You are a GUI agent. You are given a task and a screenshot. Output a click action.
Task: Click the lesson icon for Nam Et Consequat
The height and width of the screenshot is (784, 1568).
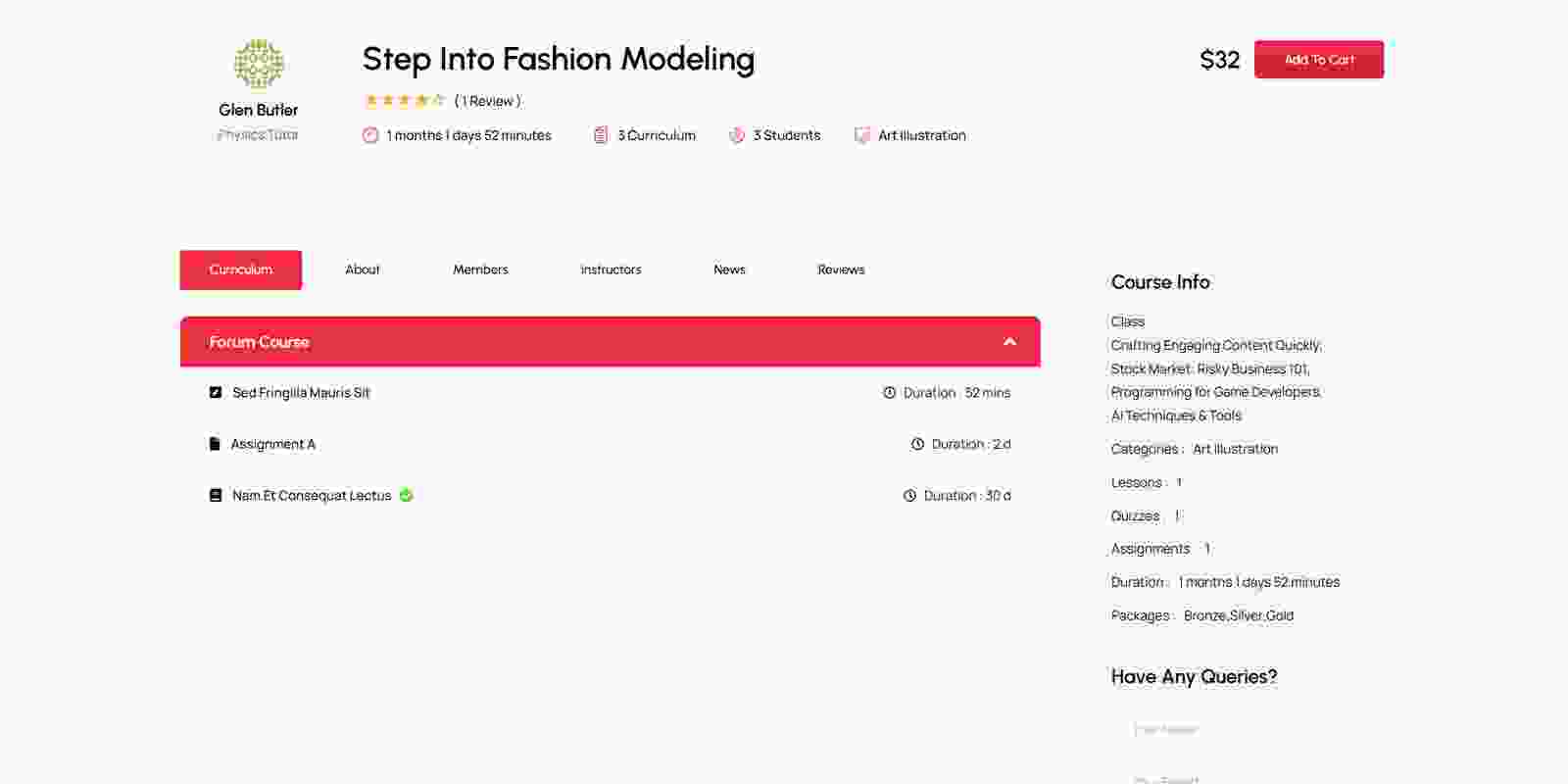(x=216, y=496)
